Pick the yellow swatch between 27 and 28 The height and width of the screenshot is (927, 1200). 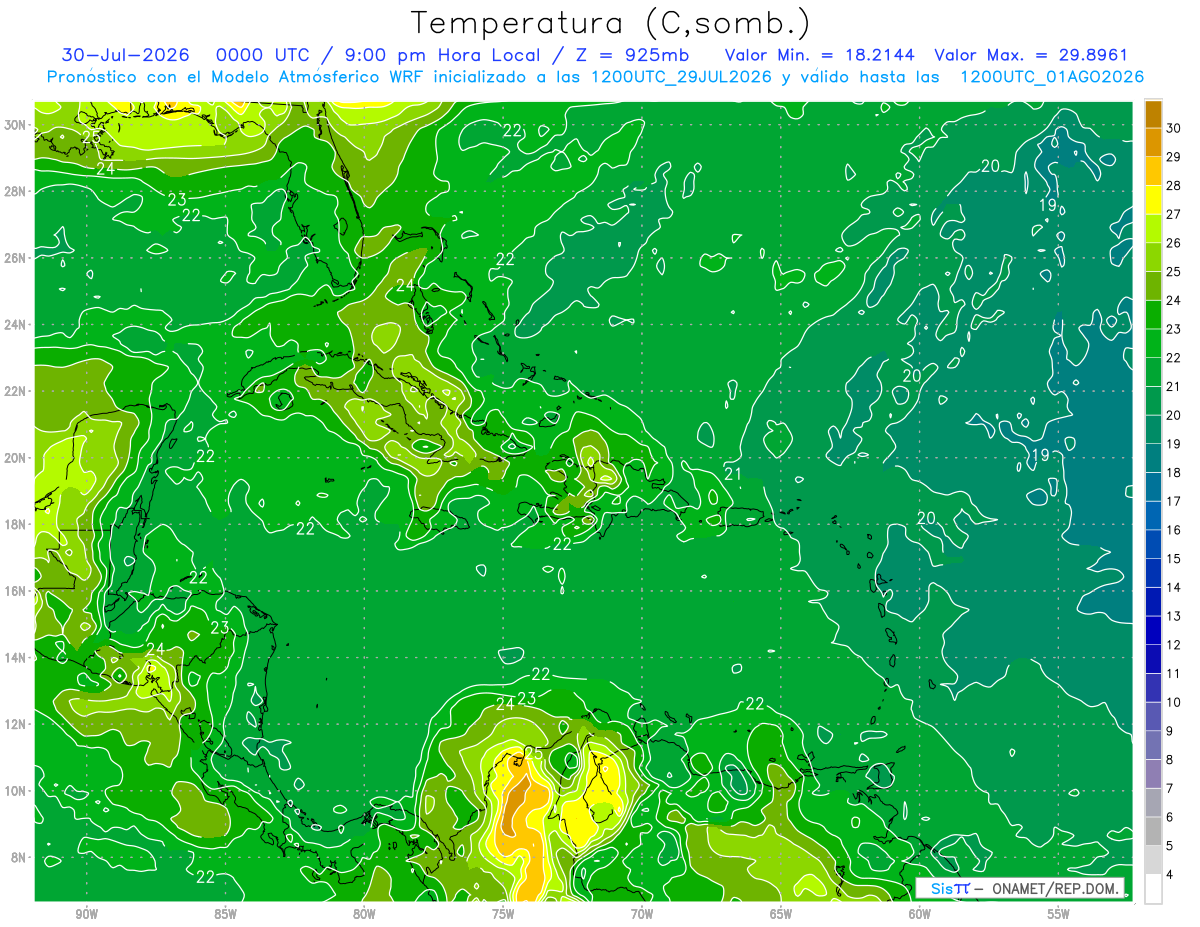[1153, 200]
